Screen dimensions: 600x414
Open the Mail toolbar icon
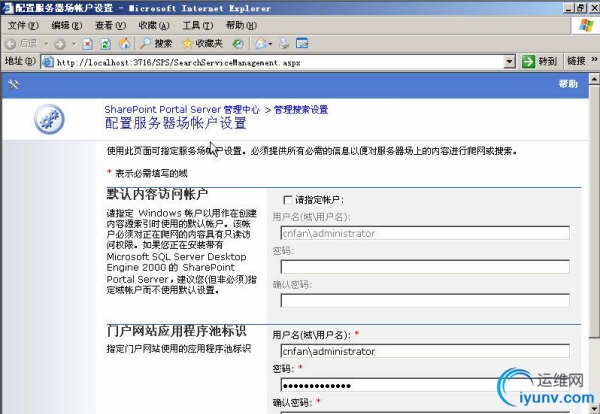tap(261, 44)
